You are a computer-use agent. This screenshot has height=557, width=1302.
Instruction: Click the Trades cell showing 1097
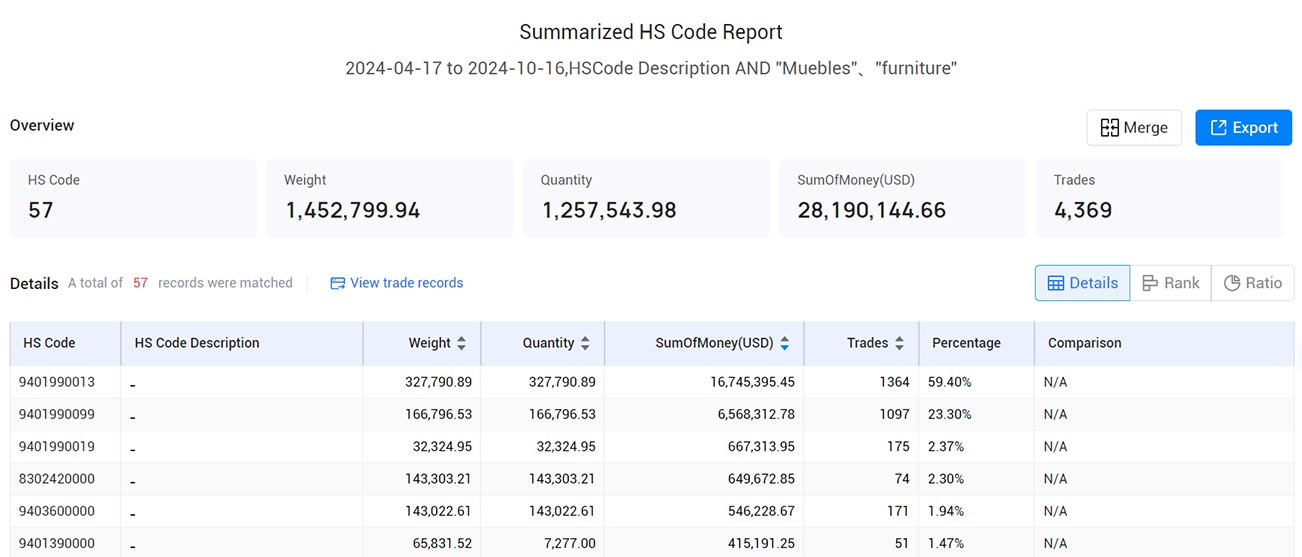click(861, 414)
